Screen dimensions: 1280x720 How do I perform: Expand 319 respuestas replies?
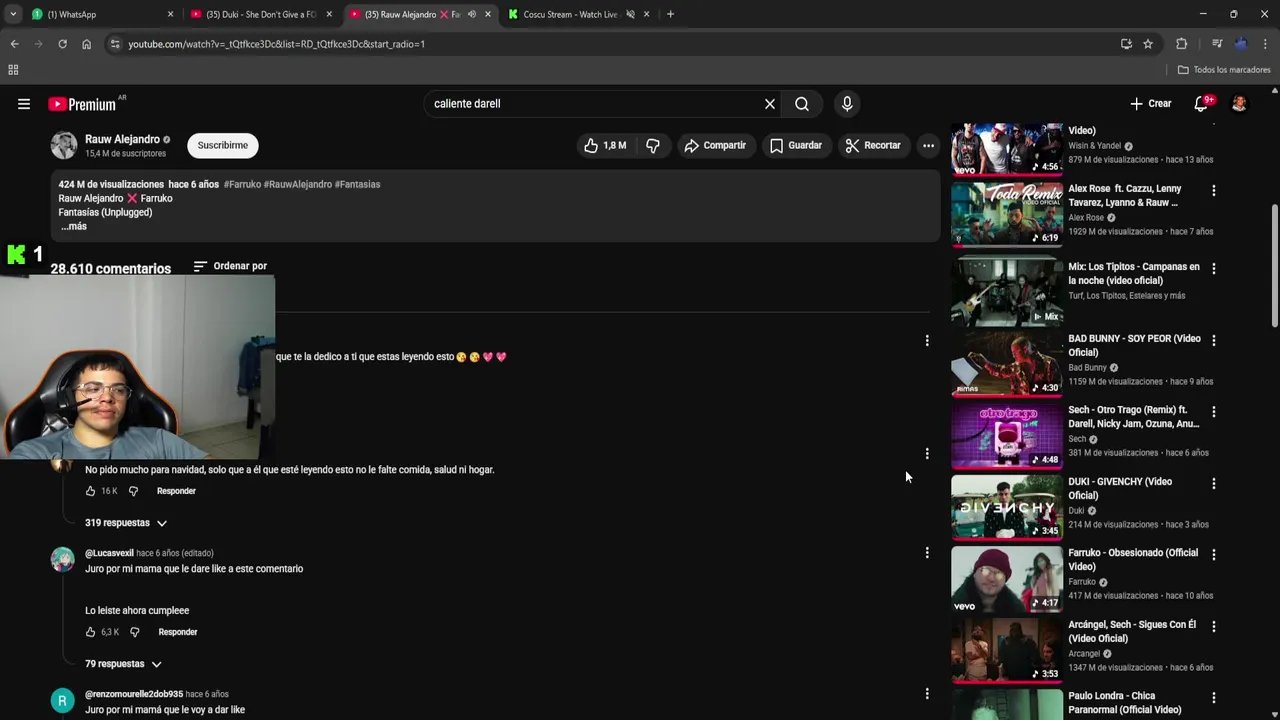(x=126, y=523)
